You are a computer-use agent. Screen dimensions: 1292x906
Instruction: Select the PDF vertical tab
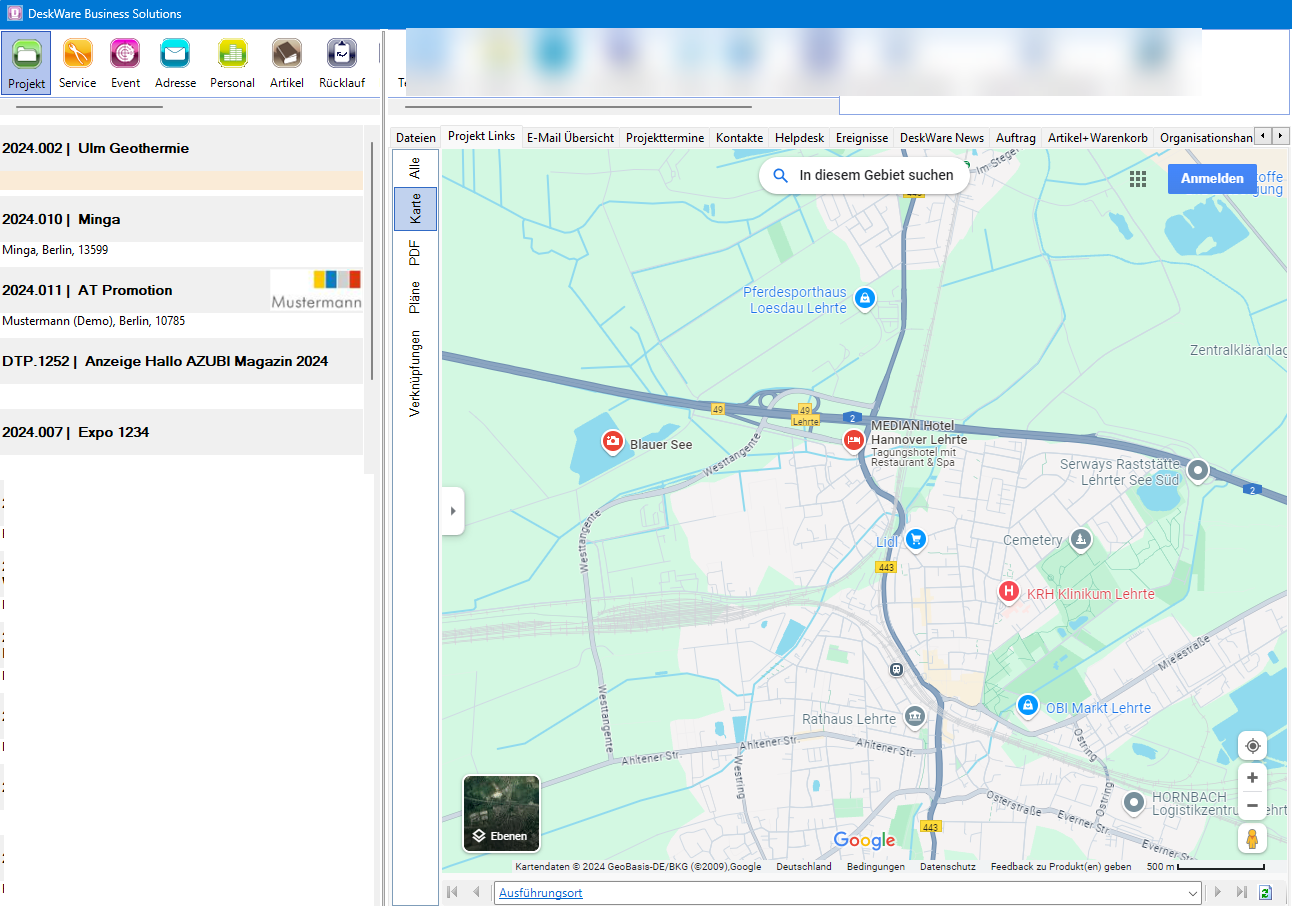click(415, 252)
